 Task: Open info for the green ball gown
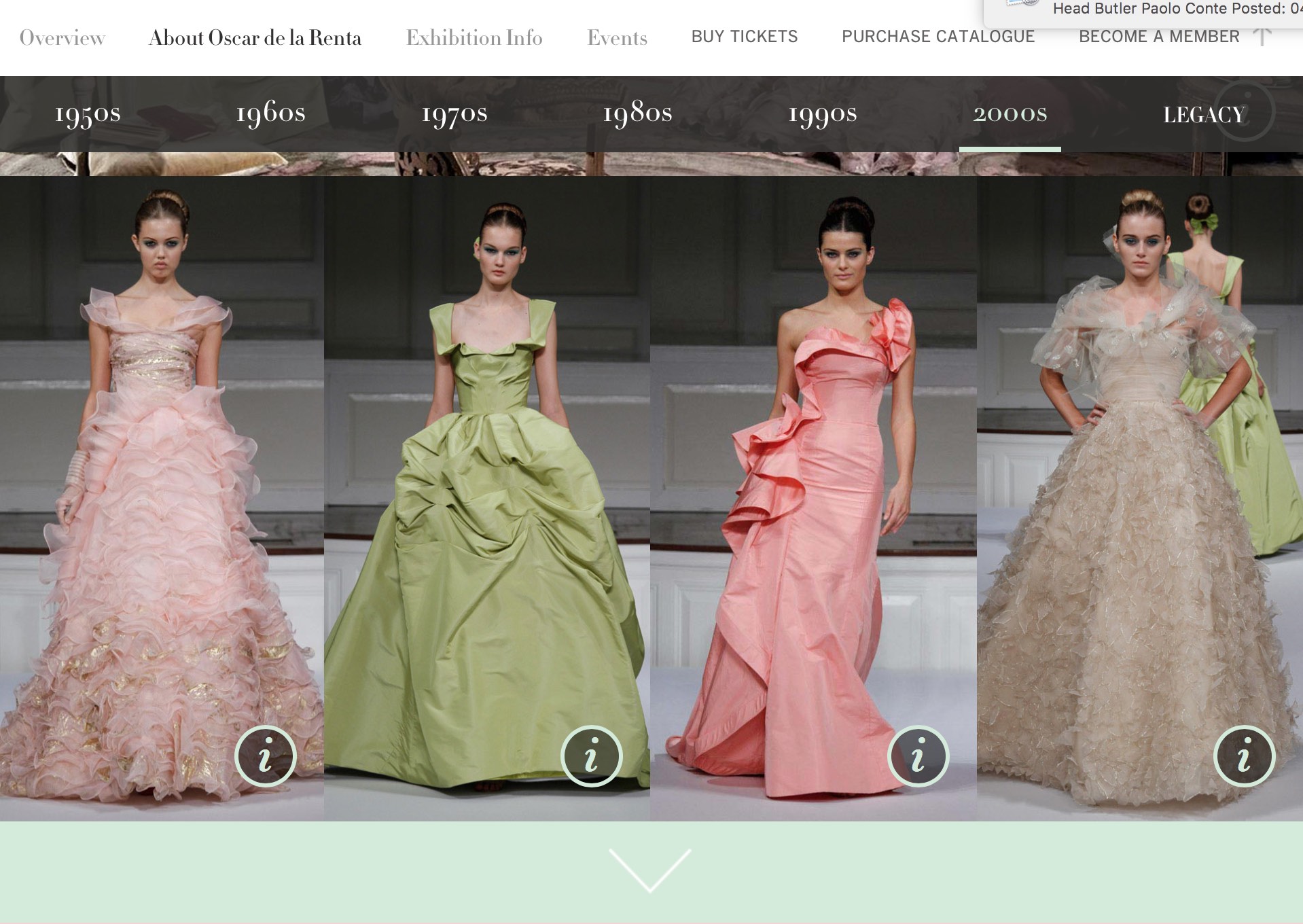click(x=591, y=756)
